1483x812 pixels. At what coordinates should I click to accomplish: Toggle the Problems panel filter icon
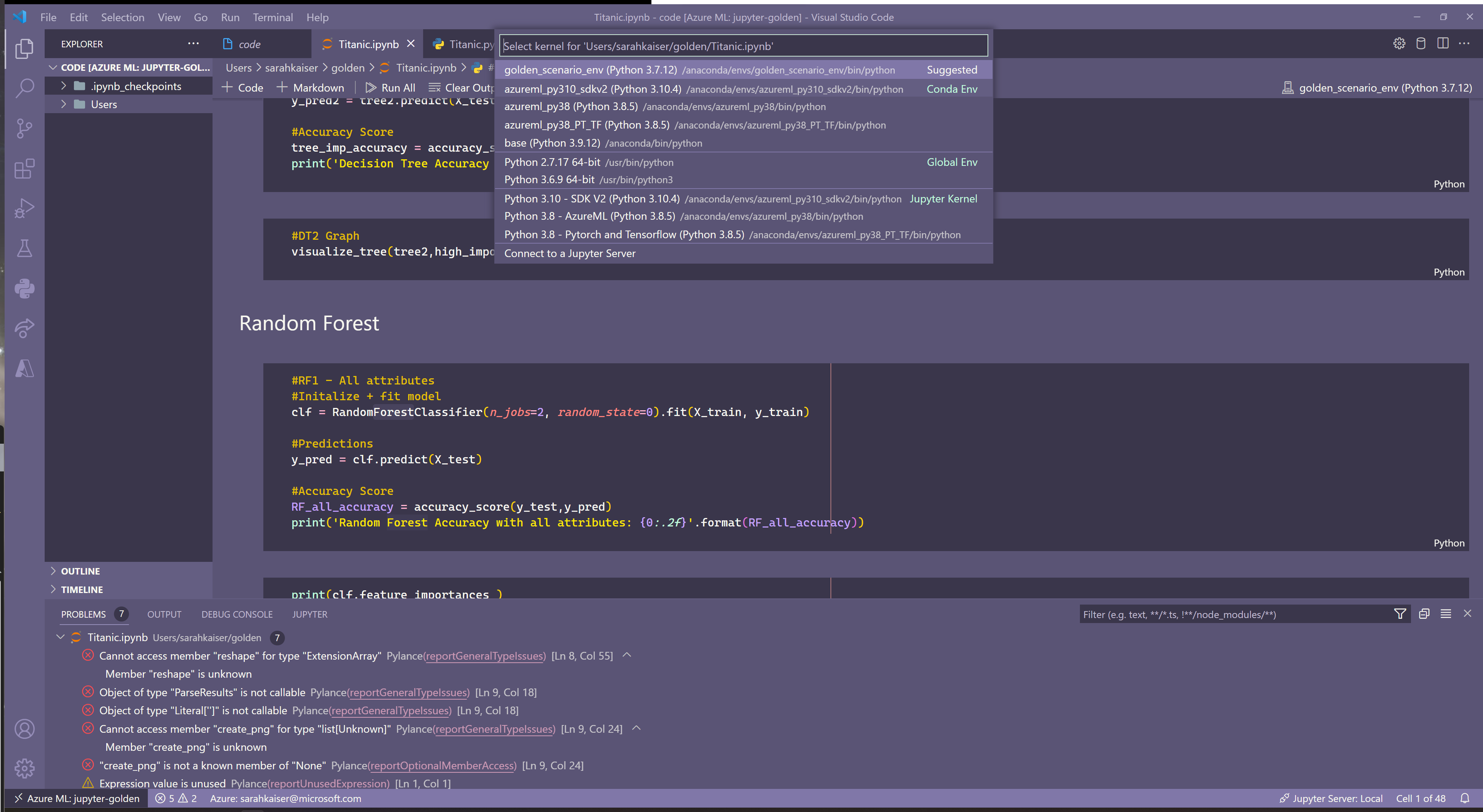pos(1401,613)
